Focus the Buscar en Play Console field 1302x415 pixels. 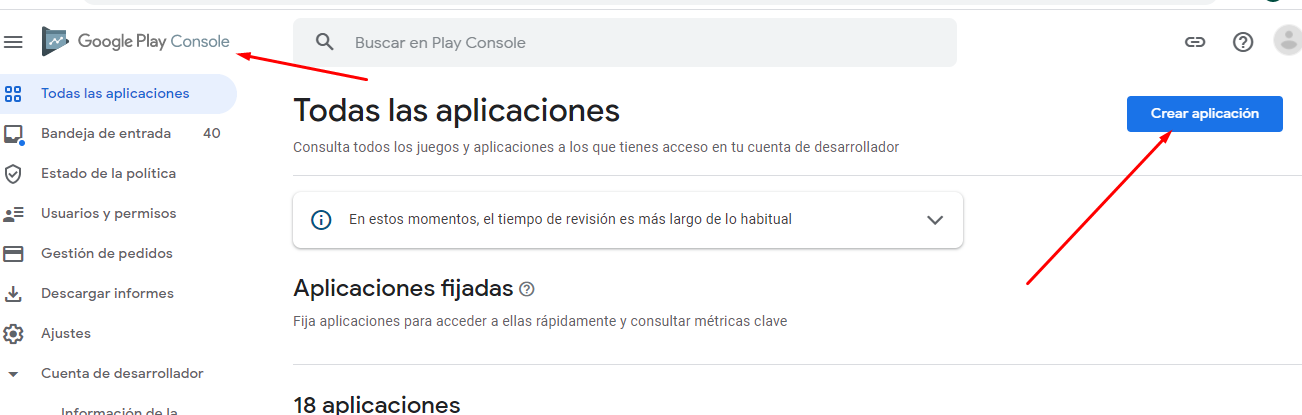(x=640, y=43)
